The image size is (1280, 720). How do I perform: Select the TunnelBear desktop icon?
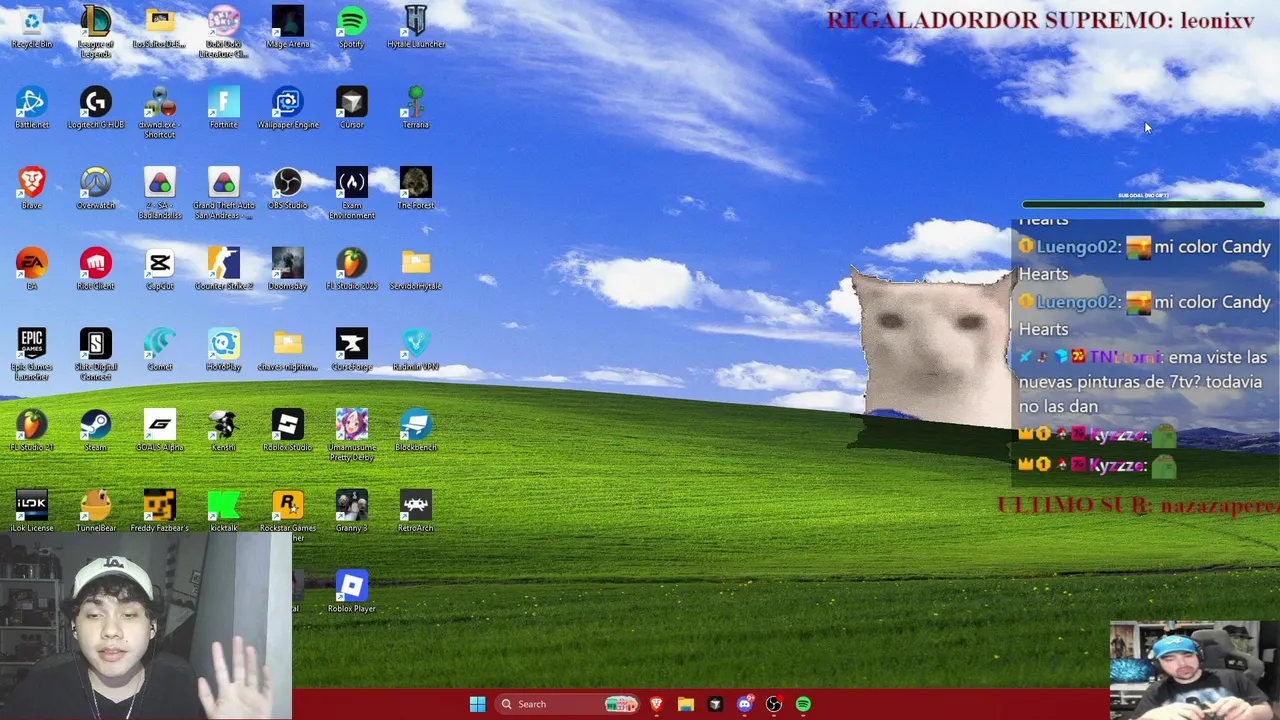click(x=96, y=512)
